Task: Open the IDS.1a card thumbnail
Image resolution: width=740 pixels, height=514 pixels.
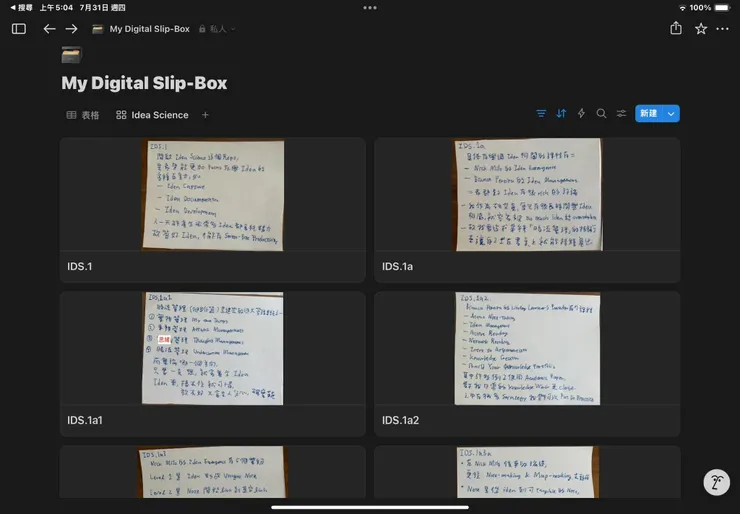Action: 528,194
